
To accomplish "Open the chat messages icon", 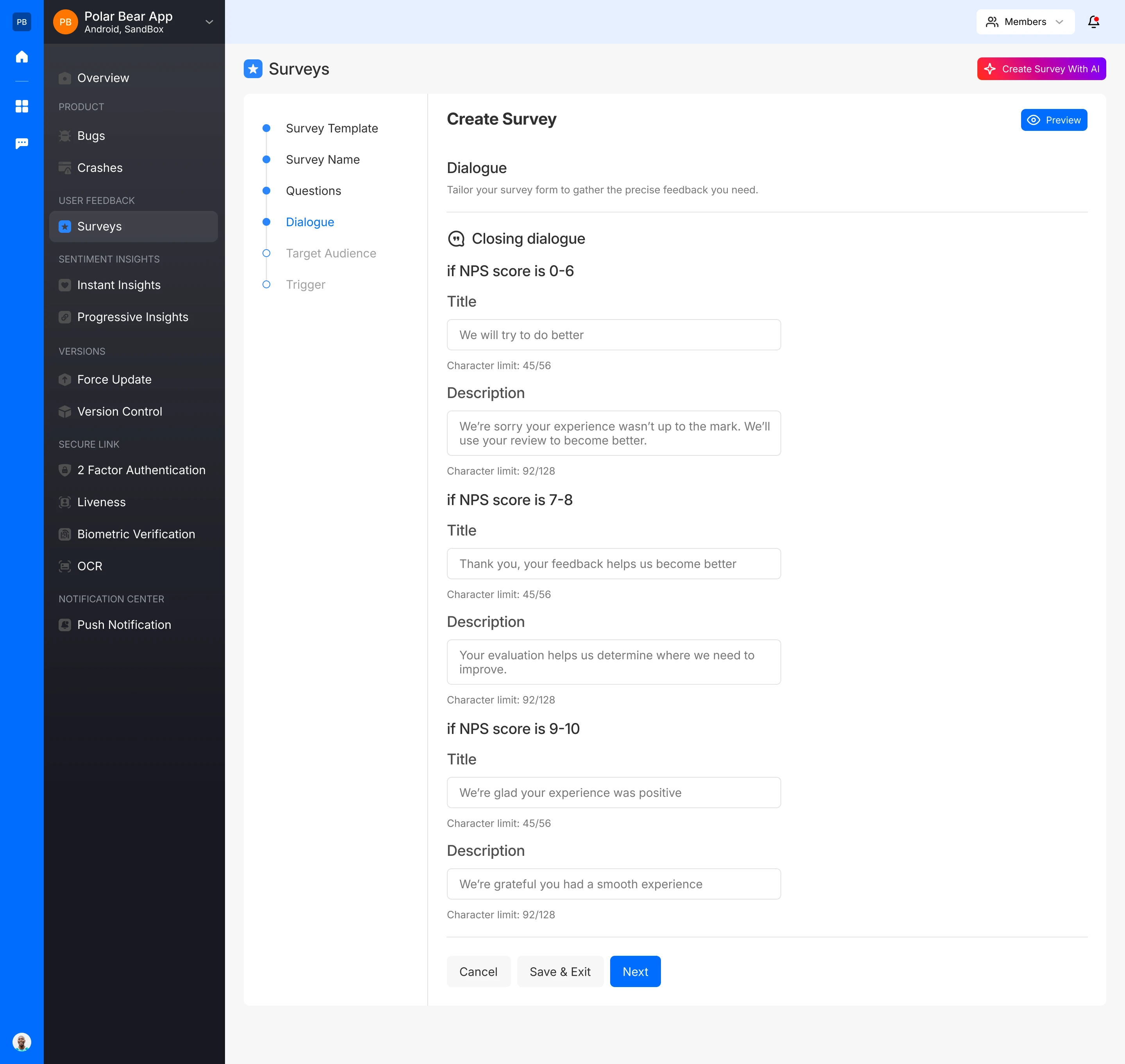I will click(21, 143).
